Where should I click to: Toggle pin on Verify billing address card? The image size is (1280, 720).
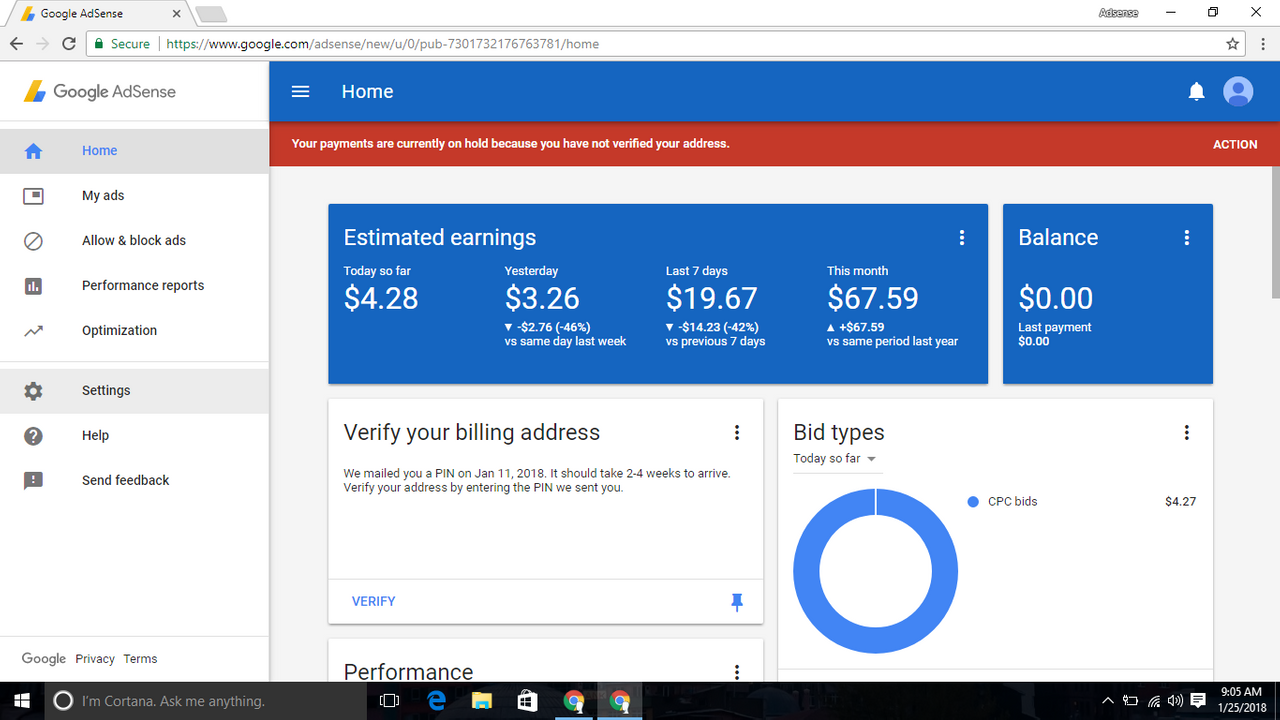[x=737, y=601]
